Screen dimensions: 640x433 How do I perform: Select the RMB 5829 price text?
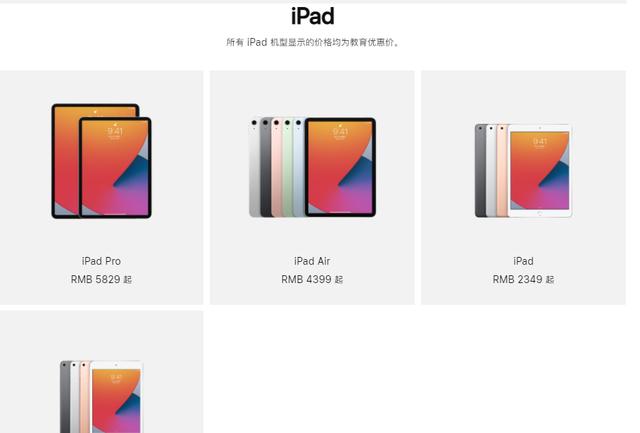[101, 280]
